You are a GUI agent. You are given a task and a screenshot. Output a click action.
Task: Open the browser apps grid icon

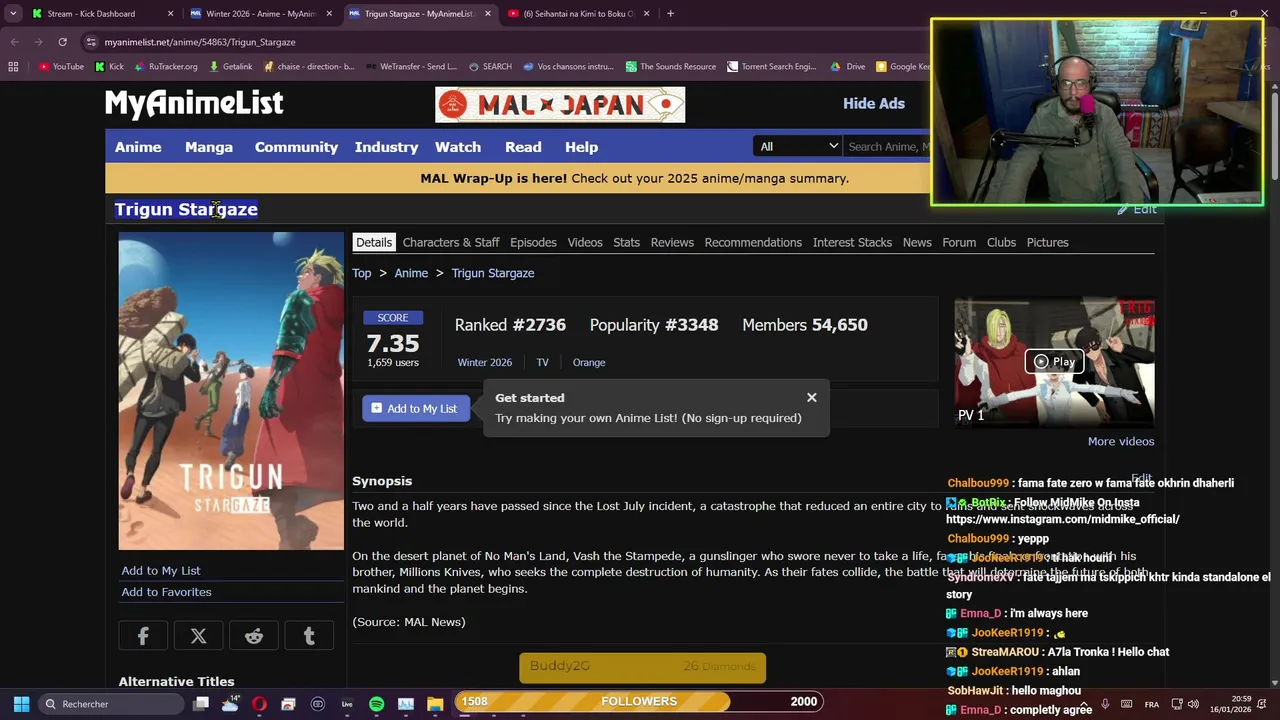13,67
